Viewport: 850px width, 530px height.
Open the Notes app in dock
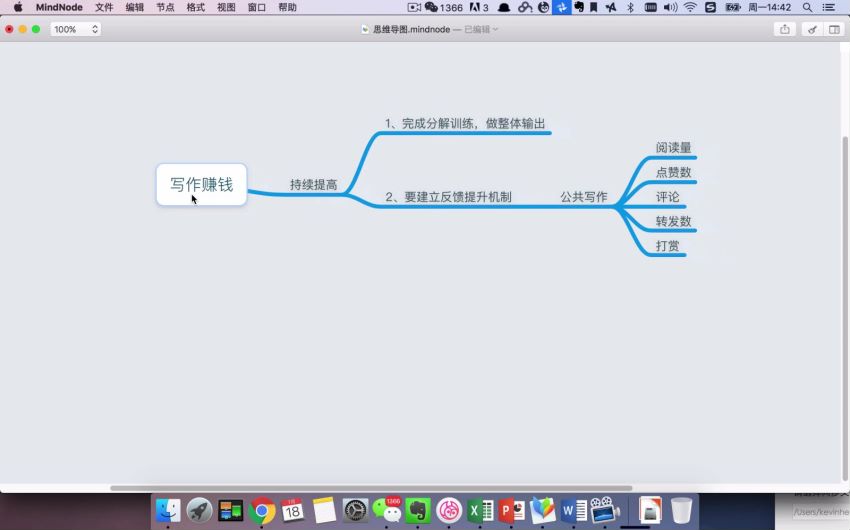[x=324, y=510]
